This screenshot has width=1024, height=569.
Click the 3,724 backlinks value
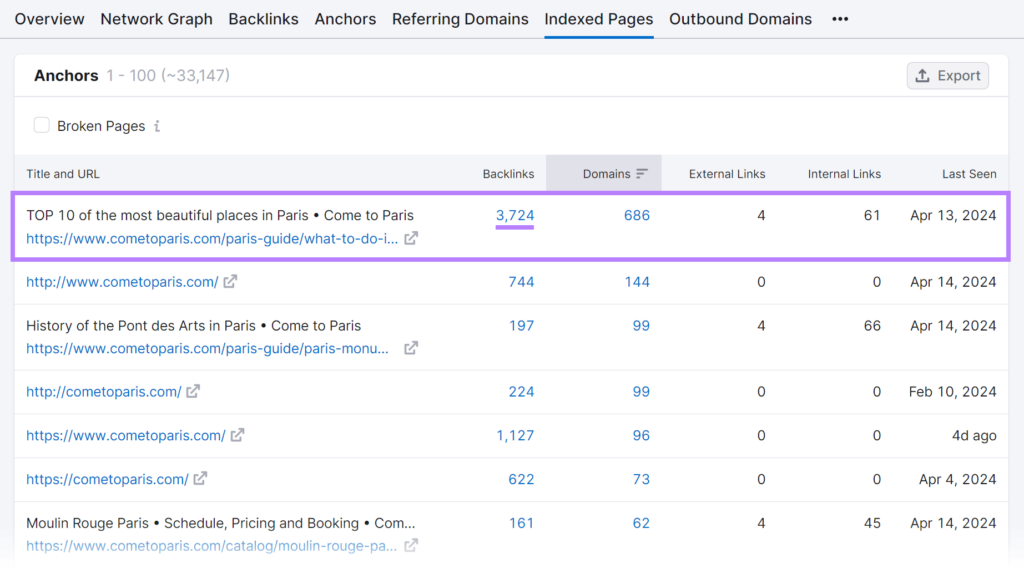coord(515,215)
